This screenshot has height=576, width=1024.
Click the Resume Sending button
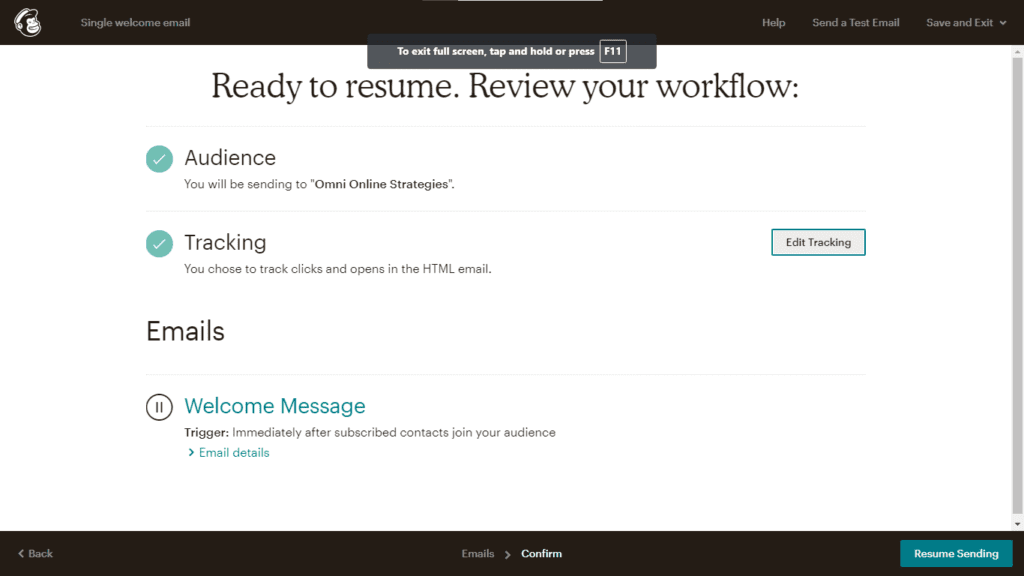click(x=956, y=554)
